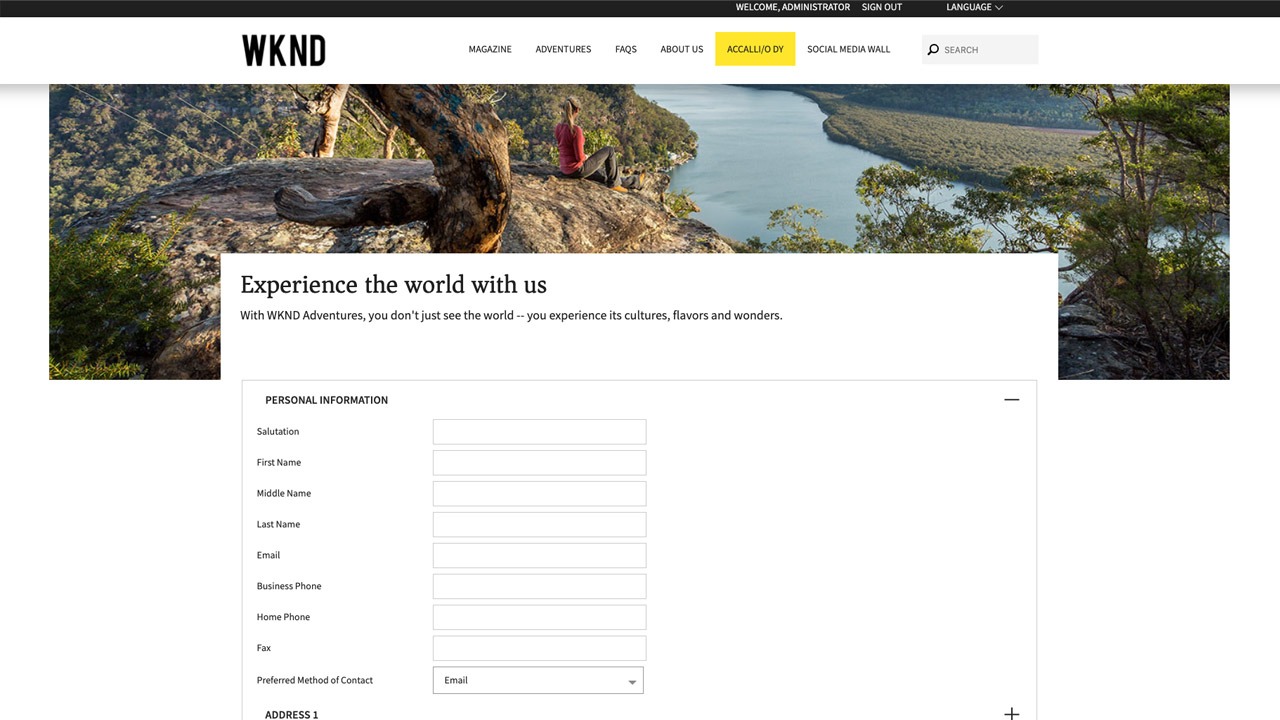This screenshot has width=1280, height=720.
Task: Click the Email text field
Action: click(540, 556)
